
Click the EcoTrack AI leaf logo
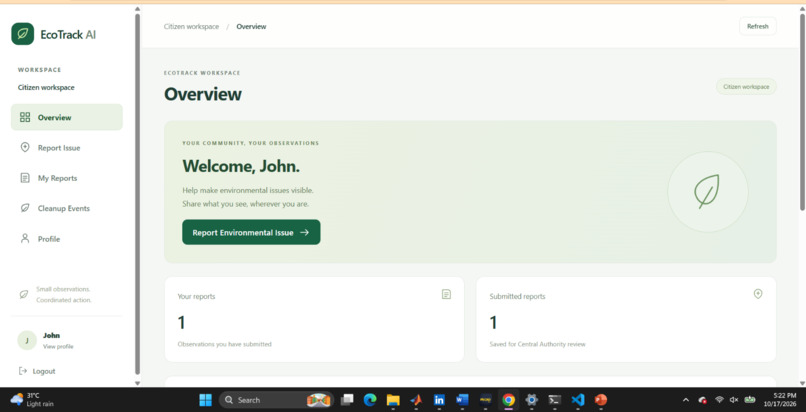coord(23,34)
